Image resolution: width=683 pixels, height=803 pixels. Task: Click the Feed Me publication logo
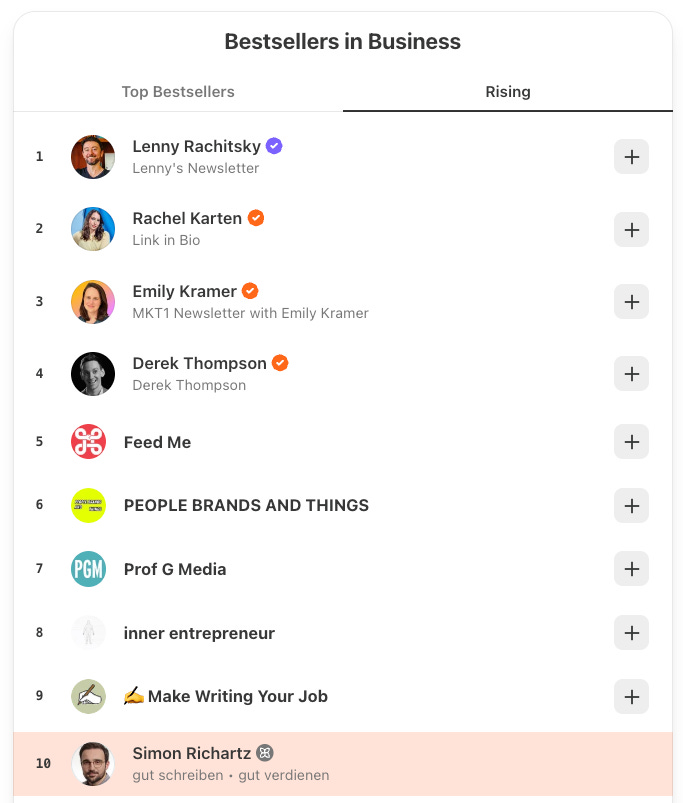point(88,441)
